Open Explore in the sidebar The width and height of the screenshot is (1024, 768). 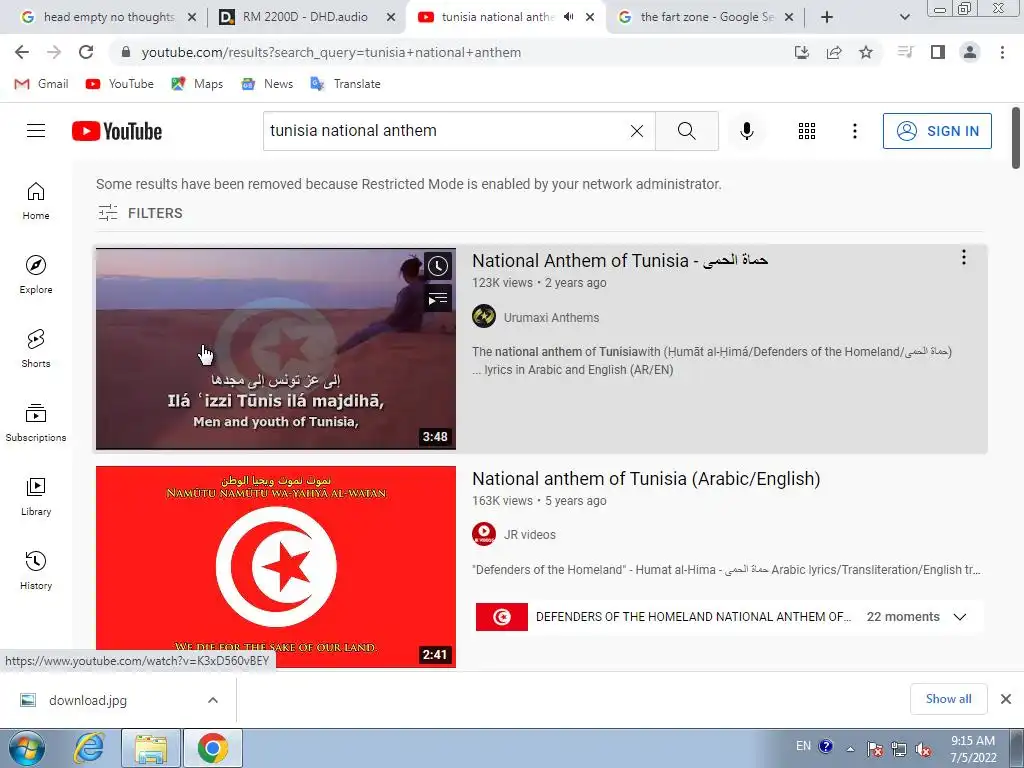point(36,274)
